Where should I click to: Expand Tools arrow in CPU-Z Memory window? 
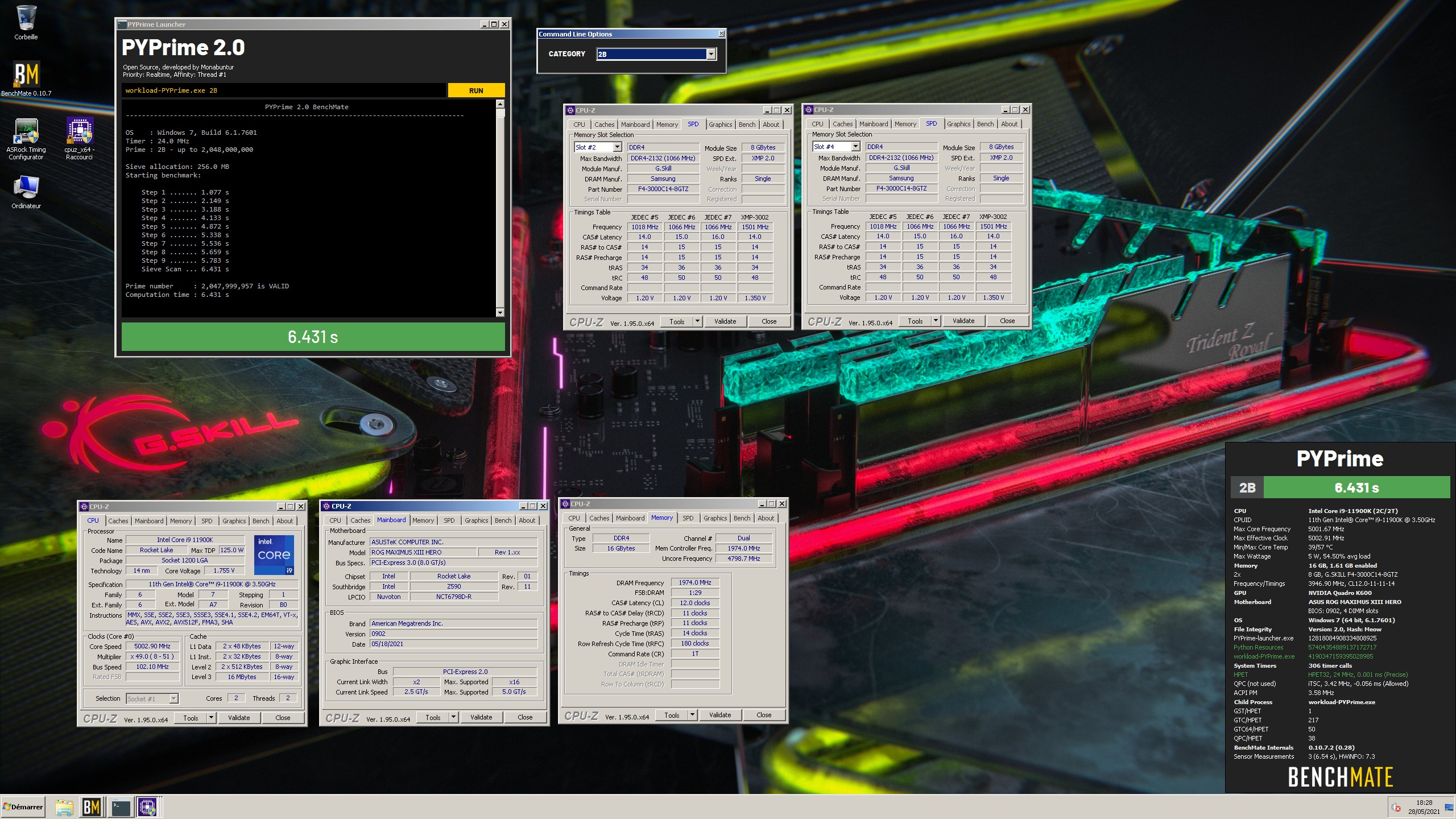click(692, 715)
